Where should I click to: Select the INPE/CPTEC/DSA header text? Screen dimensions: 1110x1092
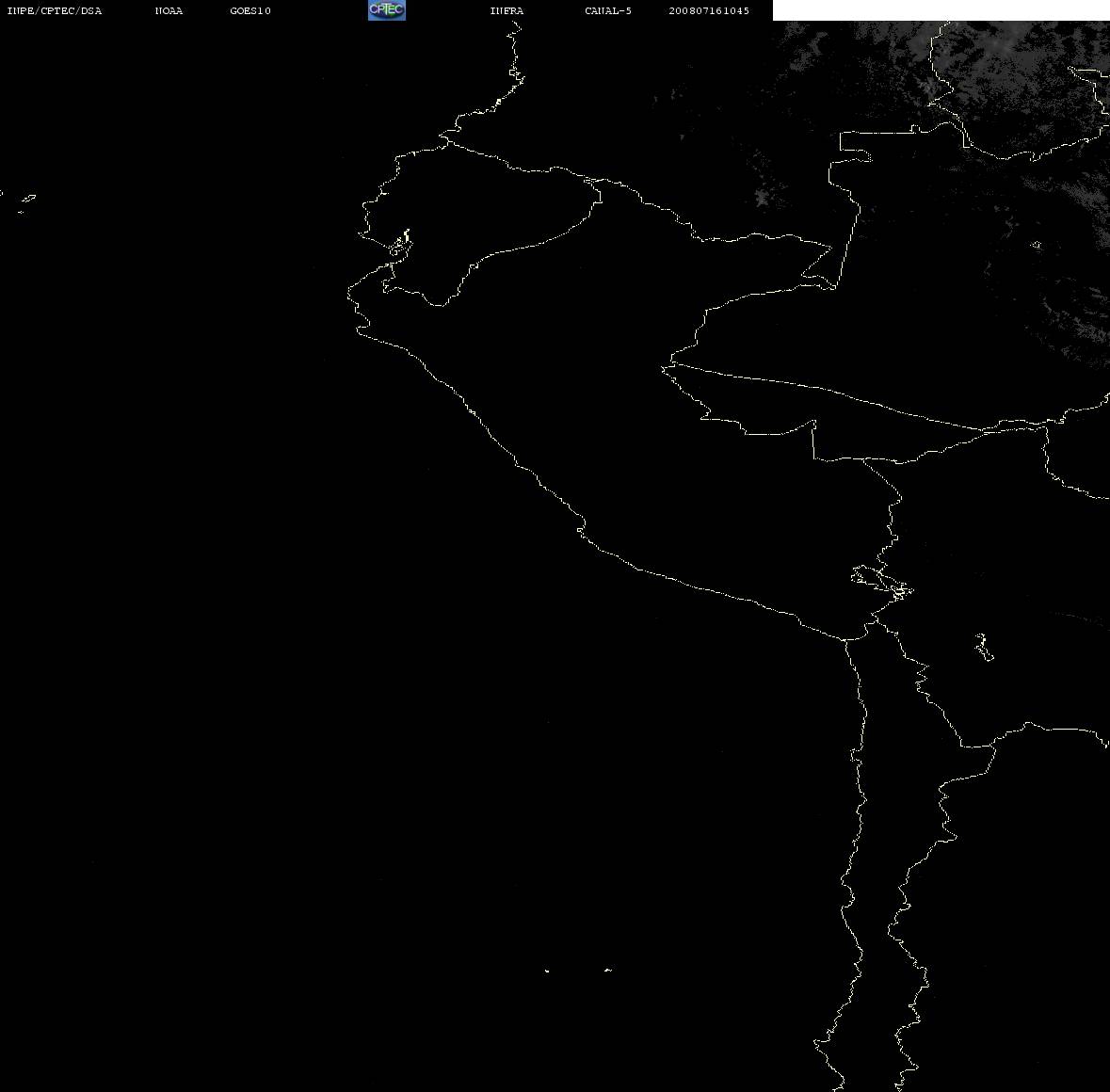[54, 10]
